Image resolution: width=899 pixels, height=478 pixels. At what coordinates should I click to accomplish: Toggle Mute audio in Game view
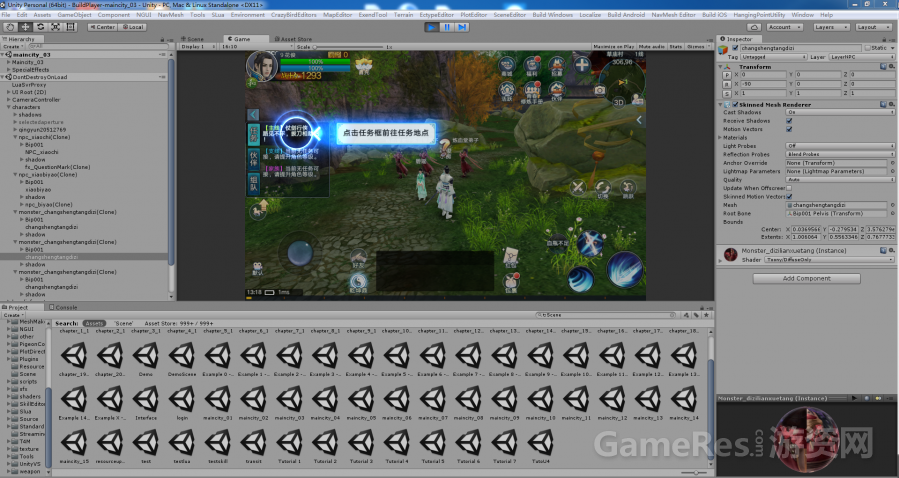point(651,46)
